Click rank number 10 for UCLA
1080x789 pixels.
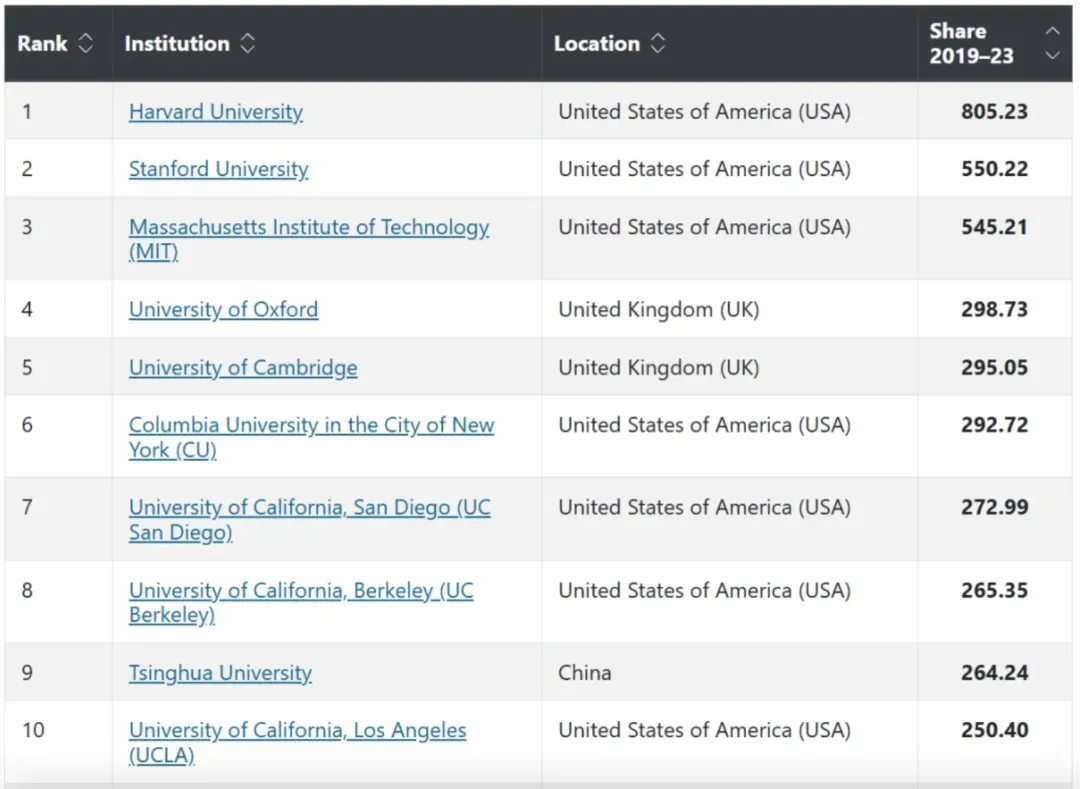coord(33,730)
